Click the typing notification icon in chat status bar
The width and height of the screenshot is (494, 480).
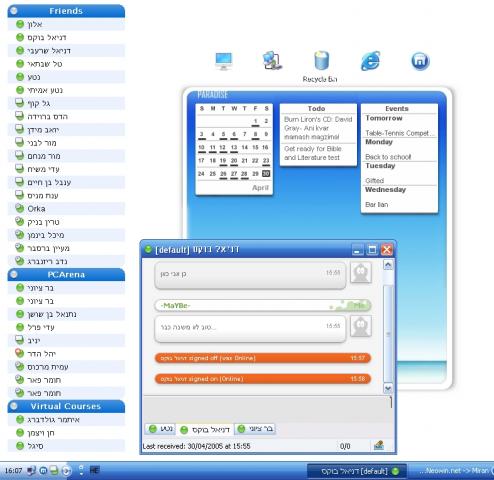click(379, 445)
